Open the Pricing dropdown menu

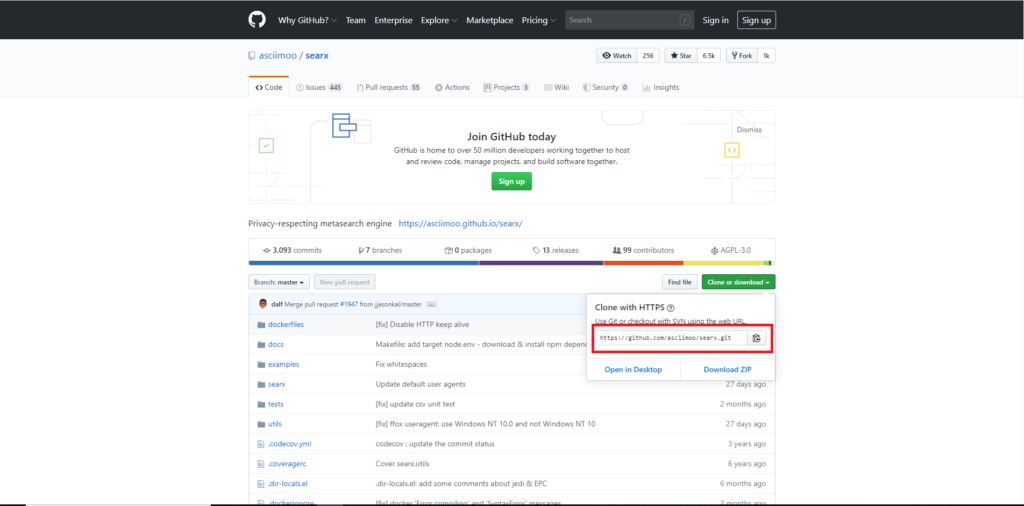539,20
